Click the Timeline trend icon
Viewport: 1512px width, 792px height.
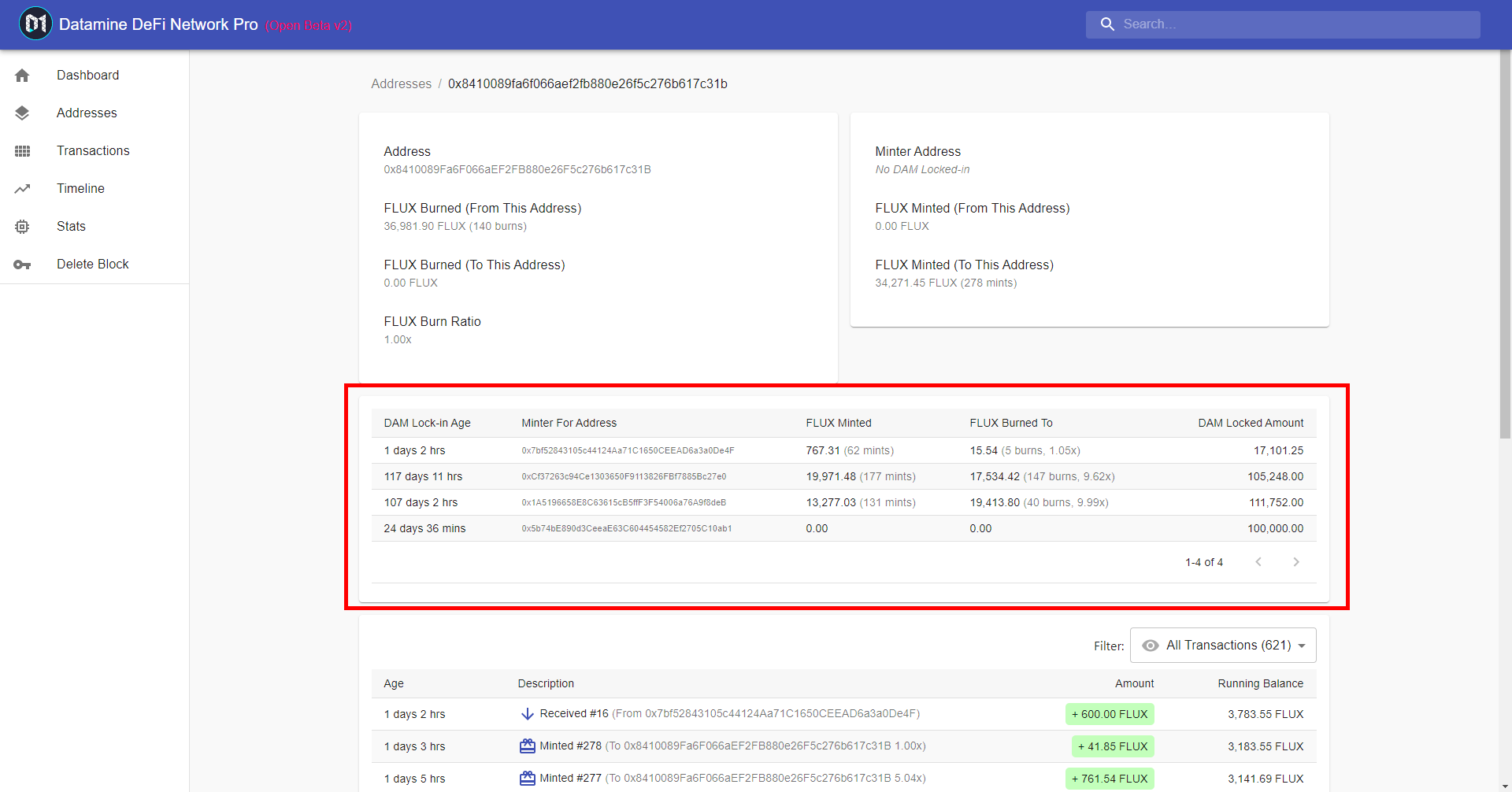(22, 189)
